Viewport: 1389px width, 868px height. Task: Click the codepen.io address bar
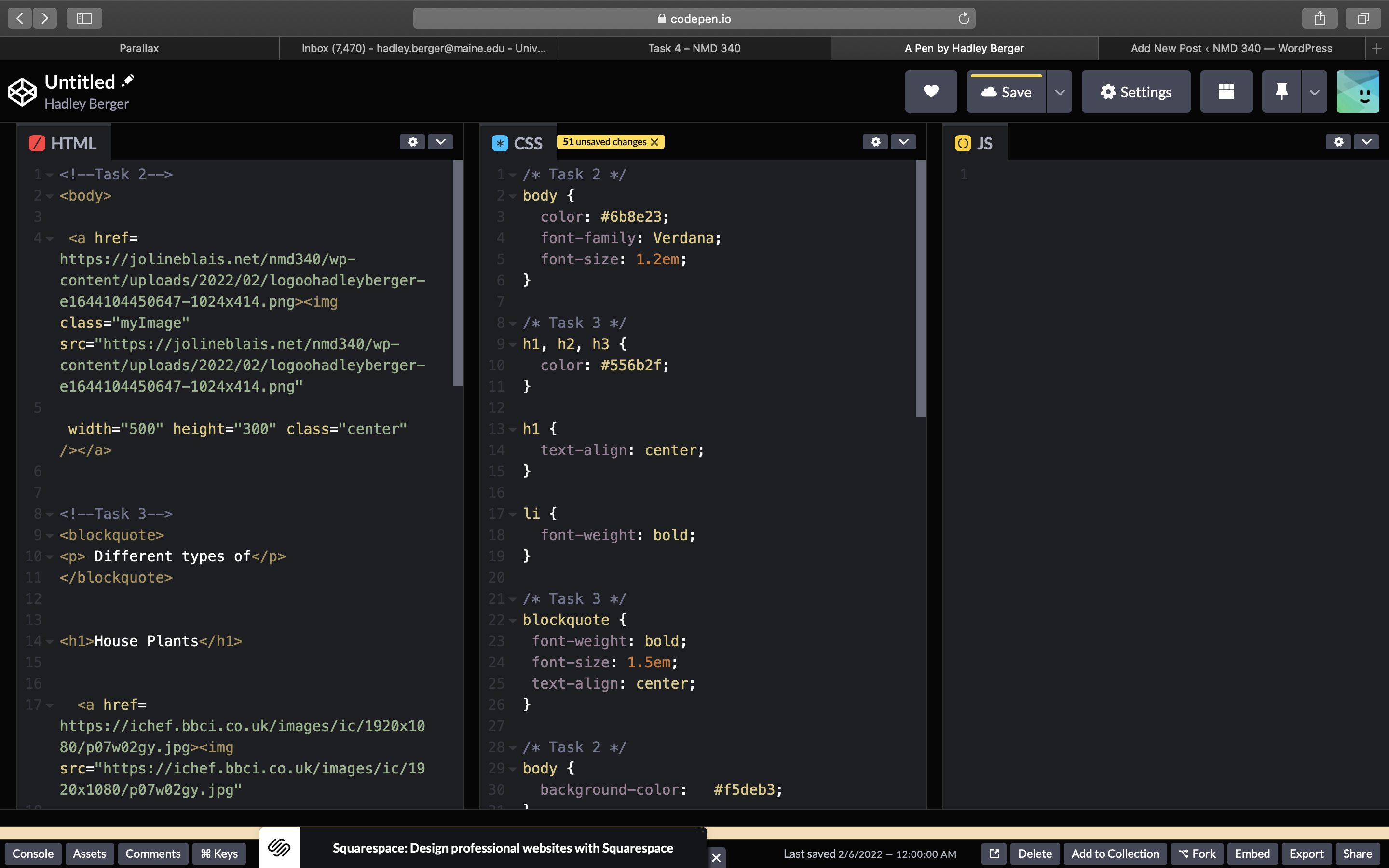point(694,18)
